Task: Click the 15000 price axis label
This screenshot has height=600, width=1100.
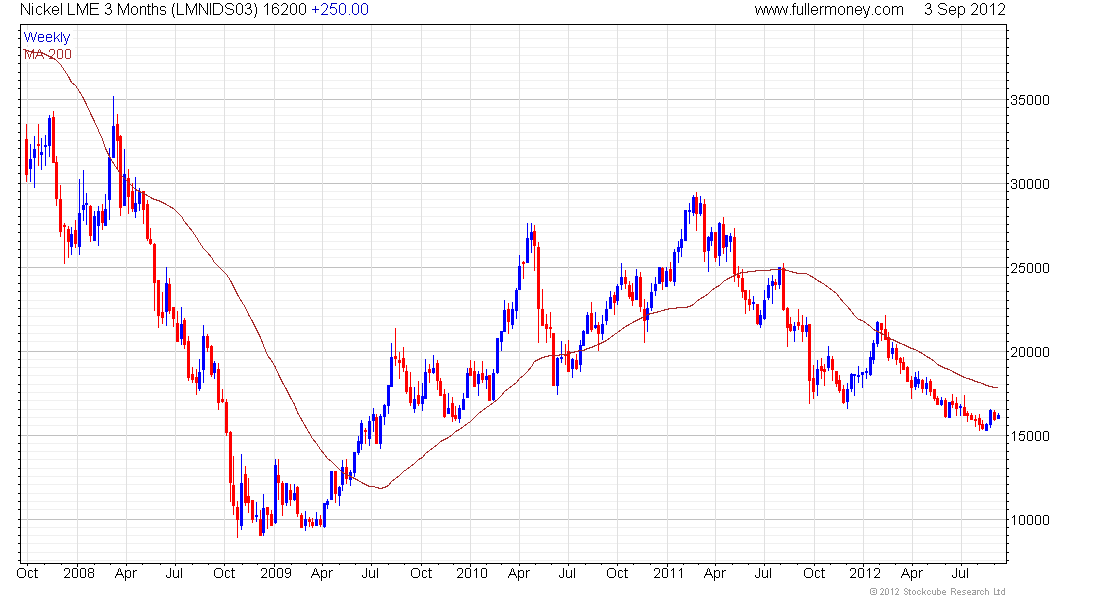Action: pyautogui.click(x=1029, y=436)
